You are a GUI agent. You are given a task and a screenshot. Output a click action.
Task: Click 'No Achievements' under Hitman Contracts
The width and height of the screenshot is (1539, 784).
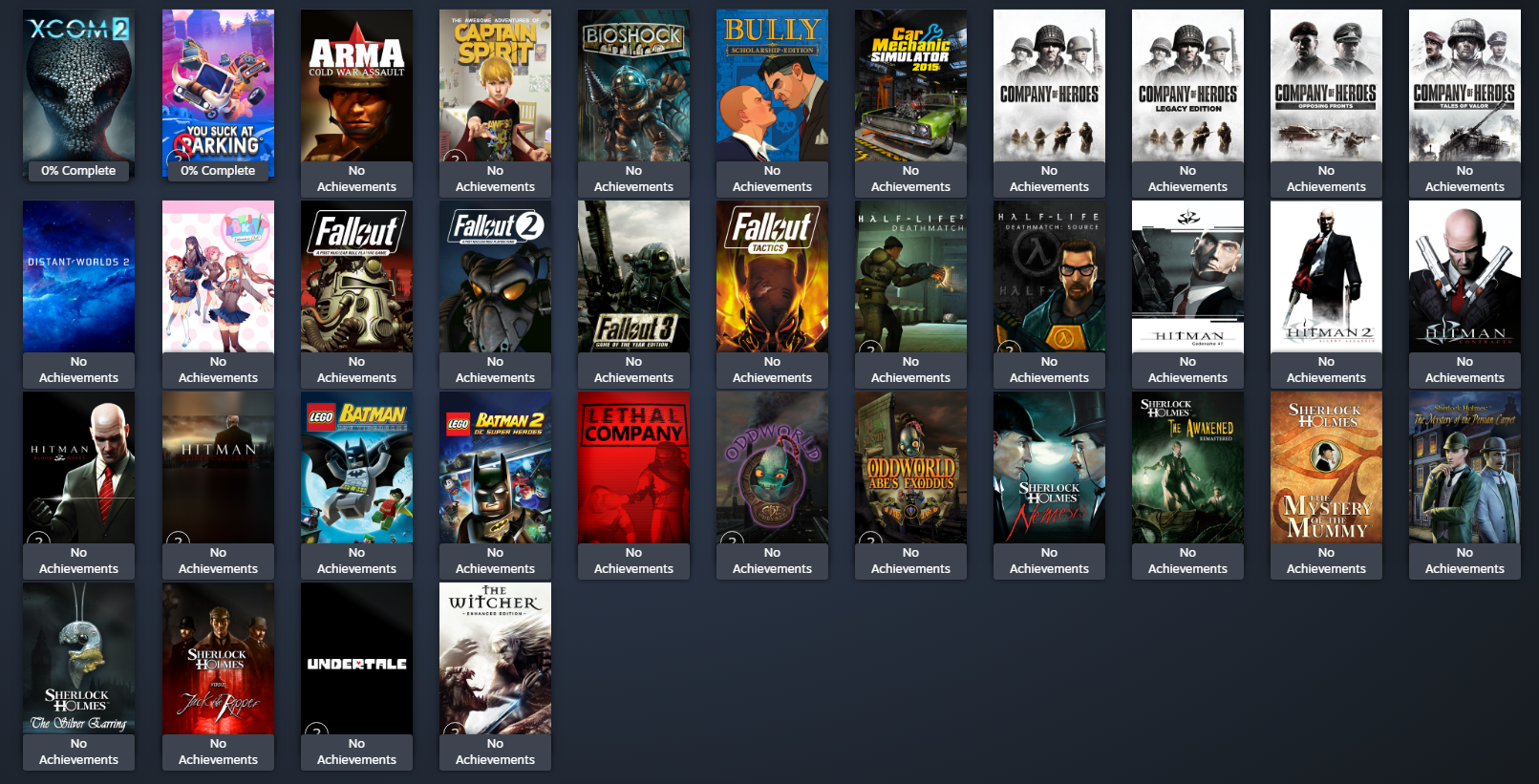click(x=1464, y=370)
